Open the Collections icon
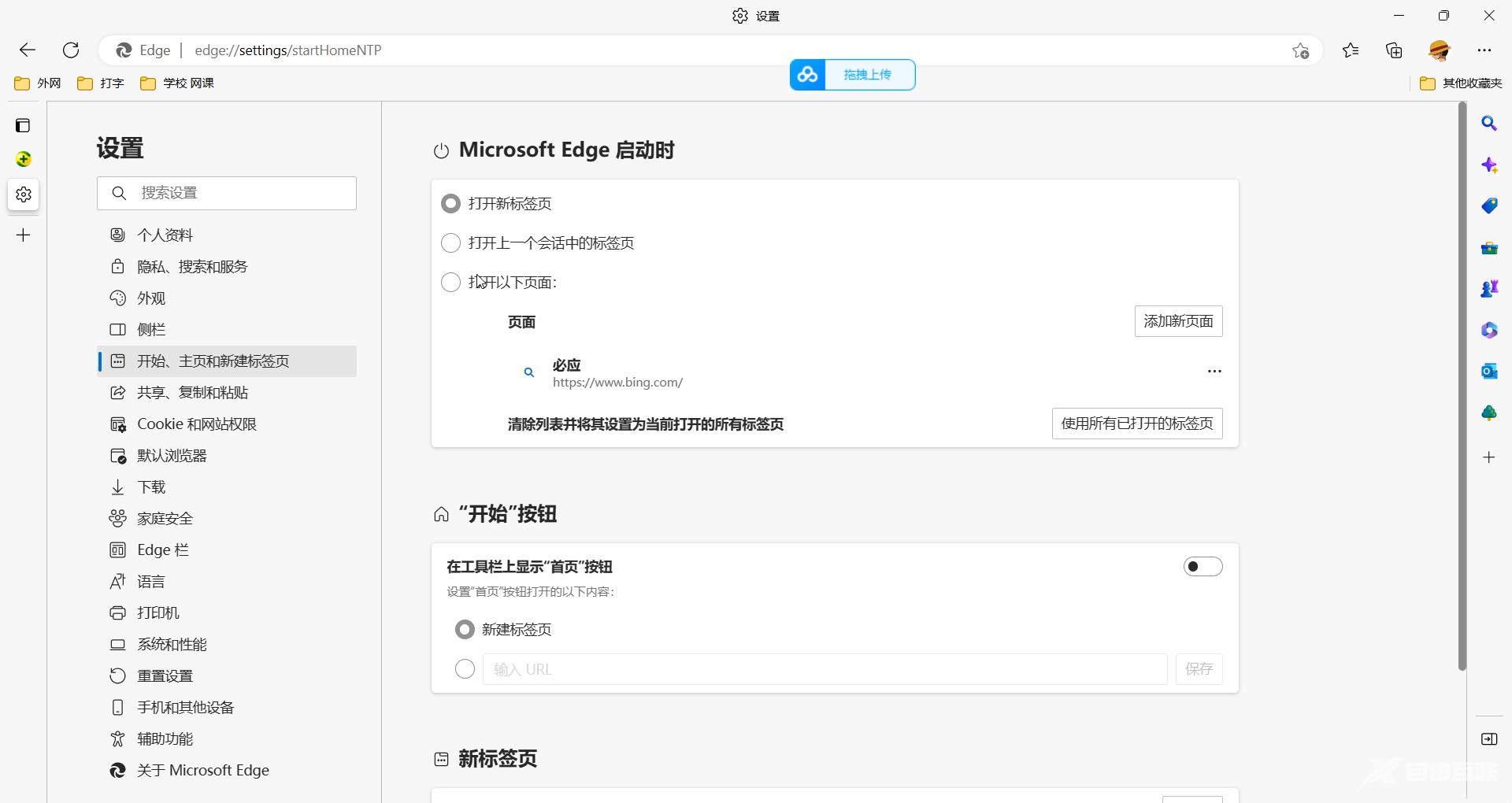1512x803 pixels. (1394, 50)
